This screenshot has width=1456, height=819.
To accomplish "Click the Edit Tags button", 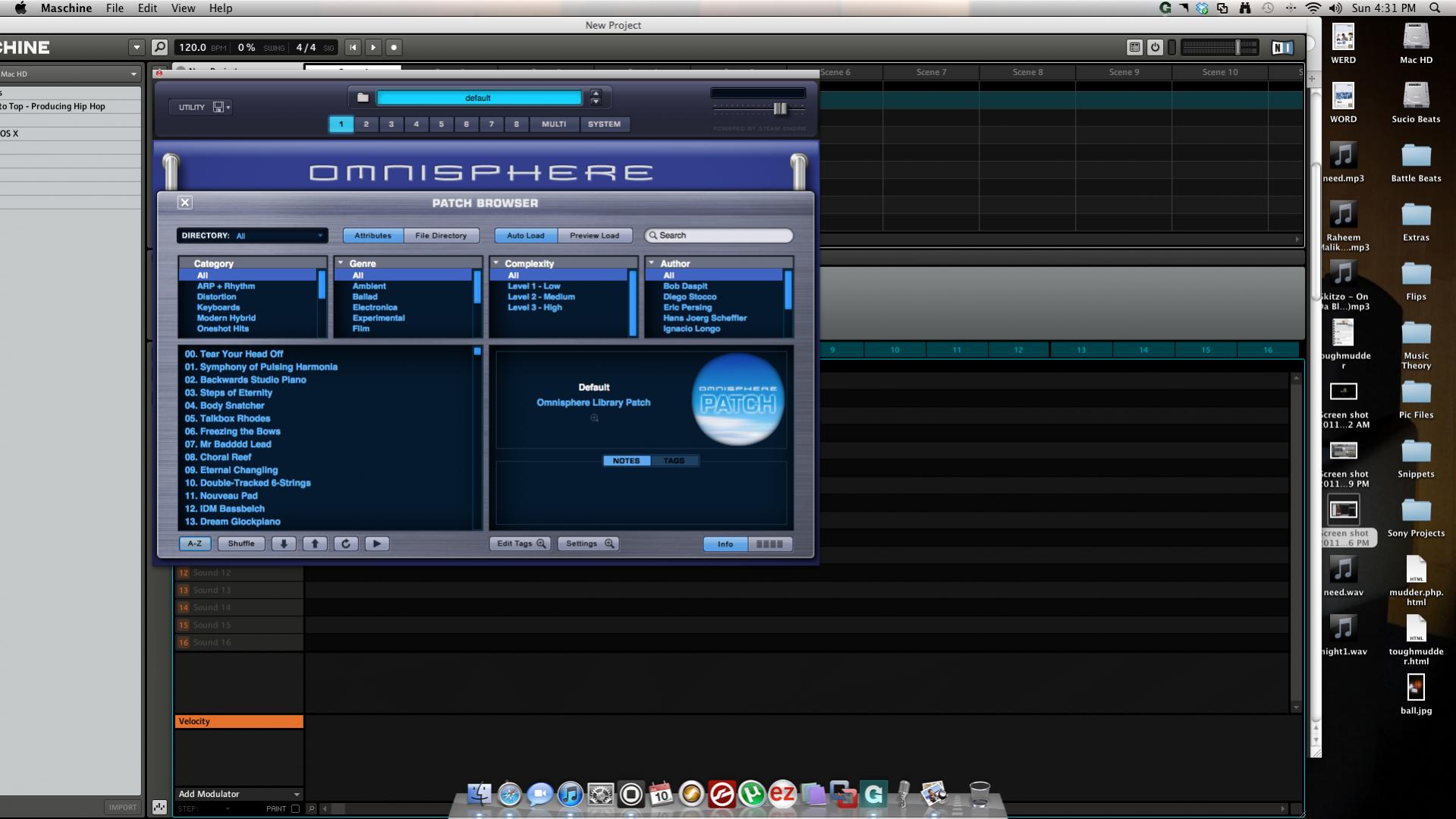I will (520, 543).
